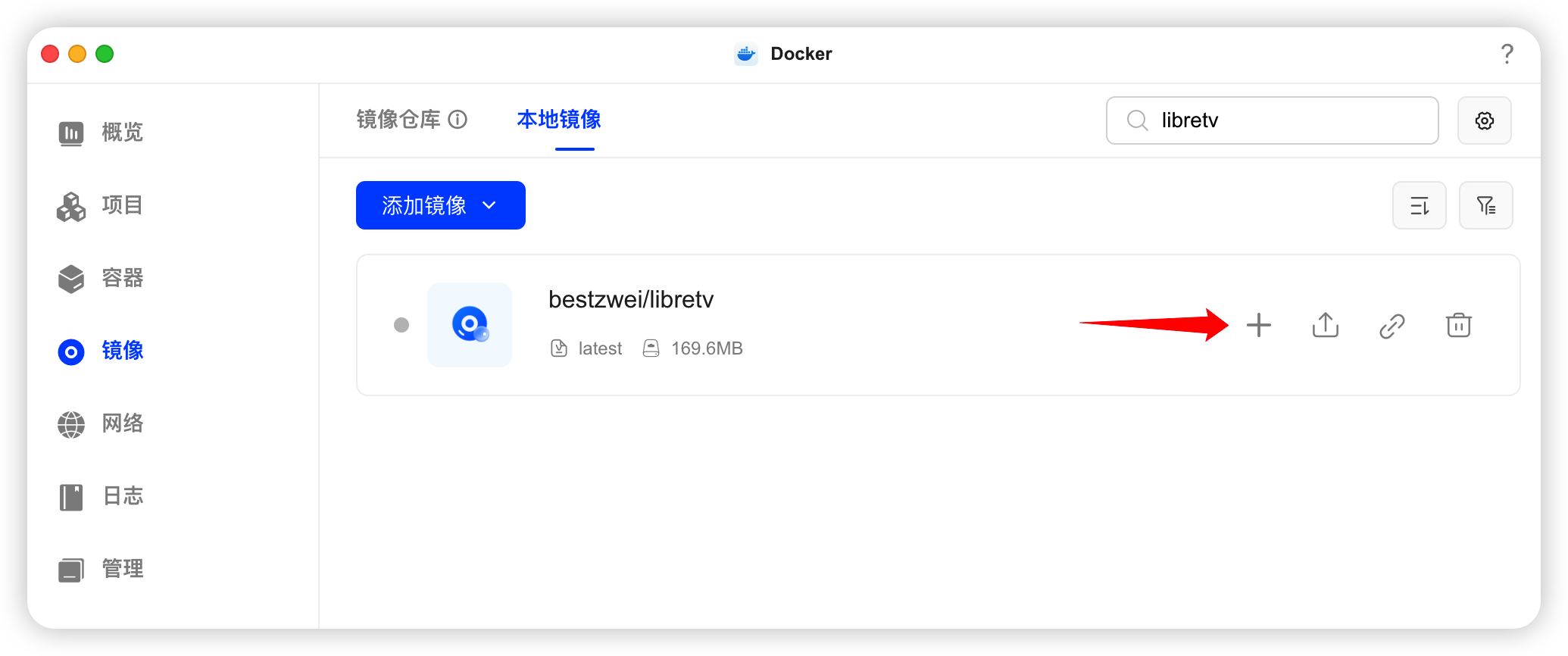The image size is (1568, 656).
Task: Open Docker settings gear icon
Action: [1484, 120]
